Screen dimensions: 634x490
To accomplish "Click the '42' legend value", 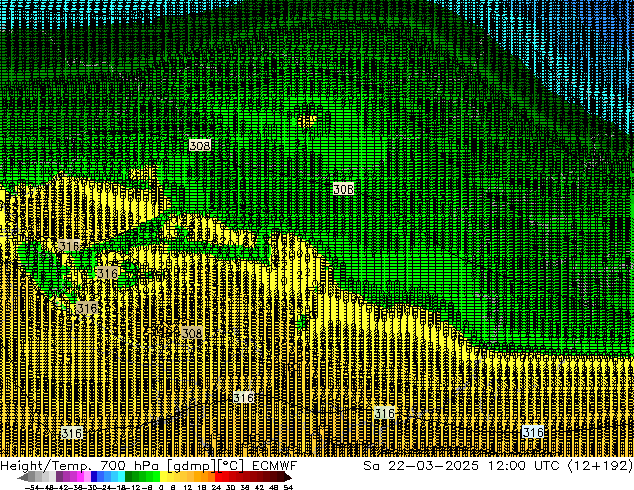I will point(259,488).
